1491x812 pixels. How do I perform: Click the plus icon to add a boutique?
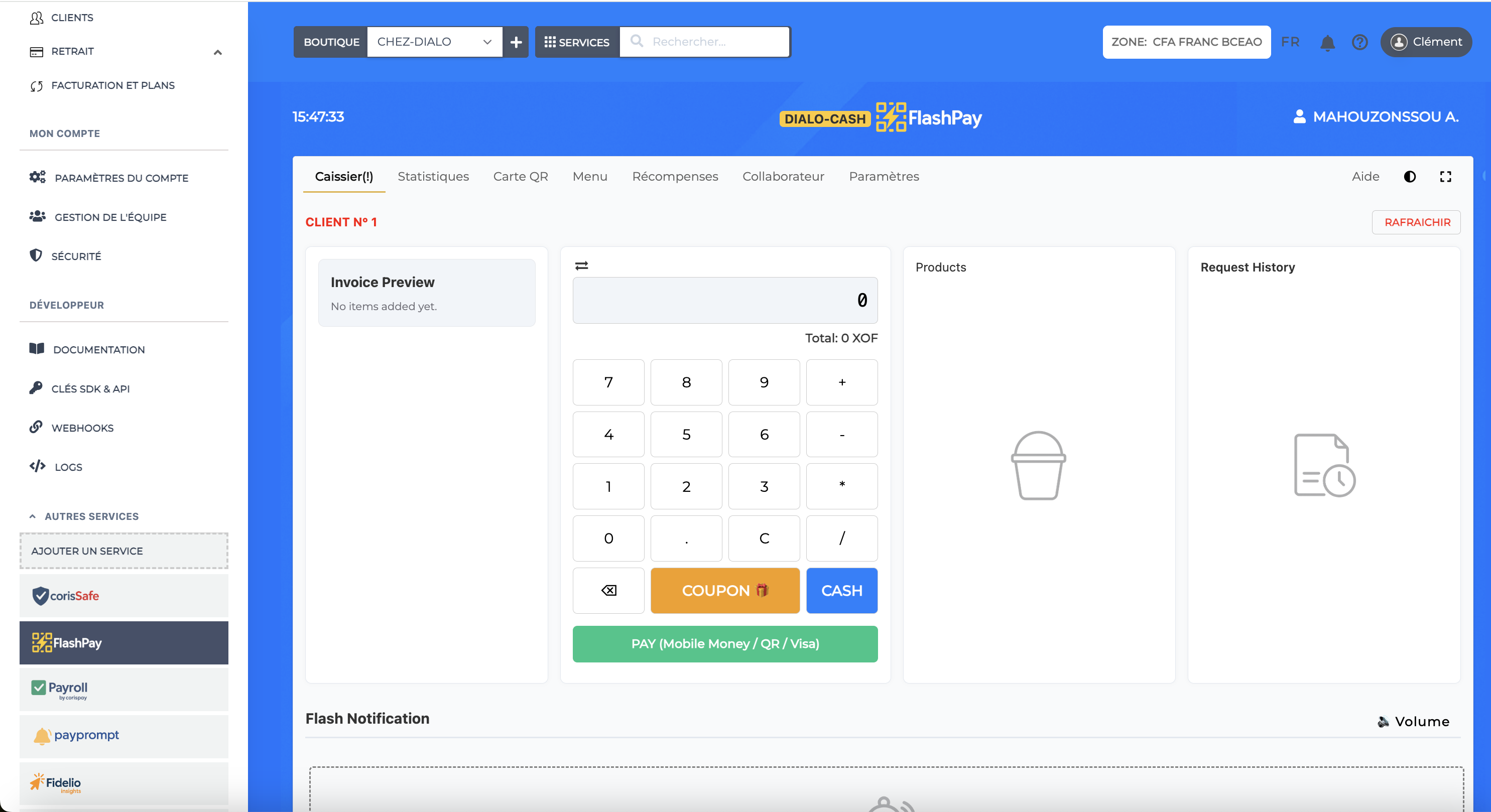515,42
